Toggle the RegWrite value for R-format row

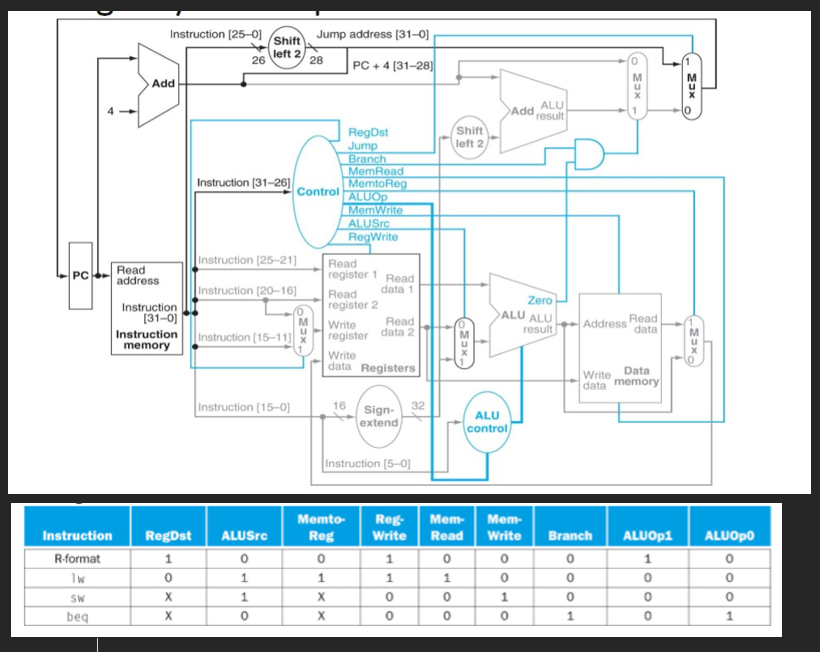(390, 558)
